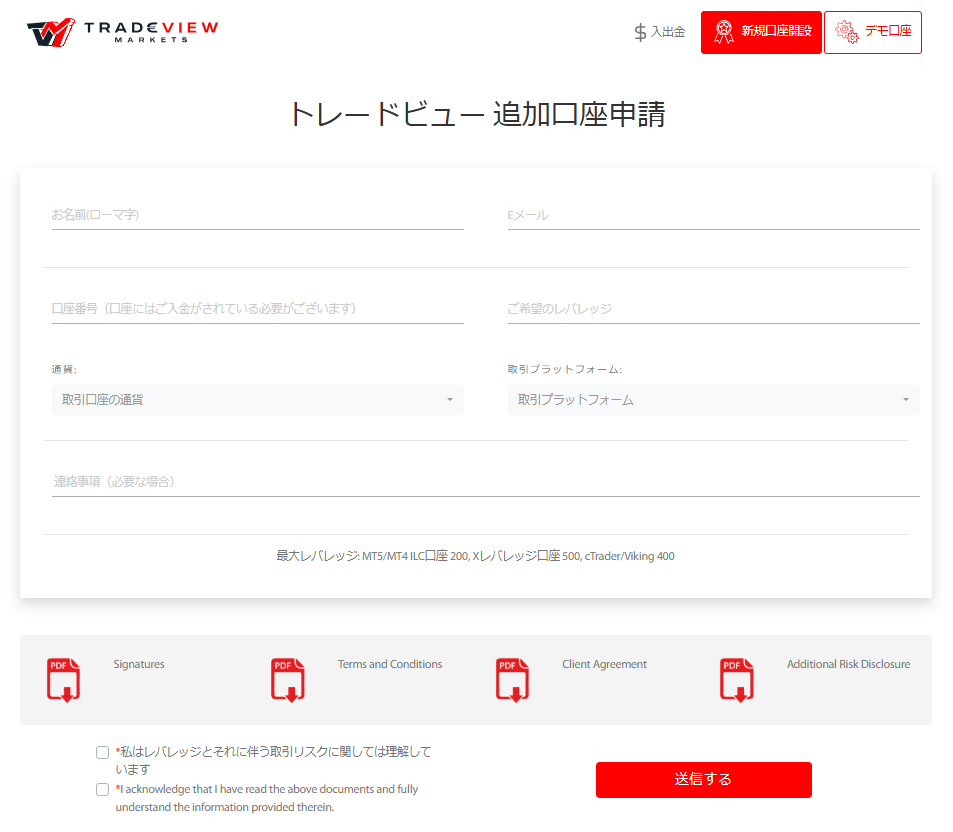Screen dimensions: 953x832
Task: Download the Terms and Conditions PDF icon
Action: 288,680
